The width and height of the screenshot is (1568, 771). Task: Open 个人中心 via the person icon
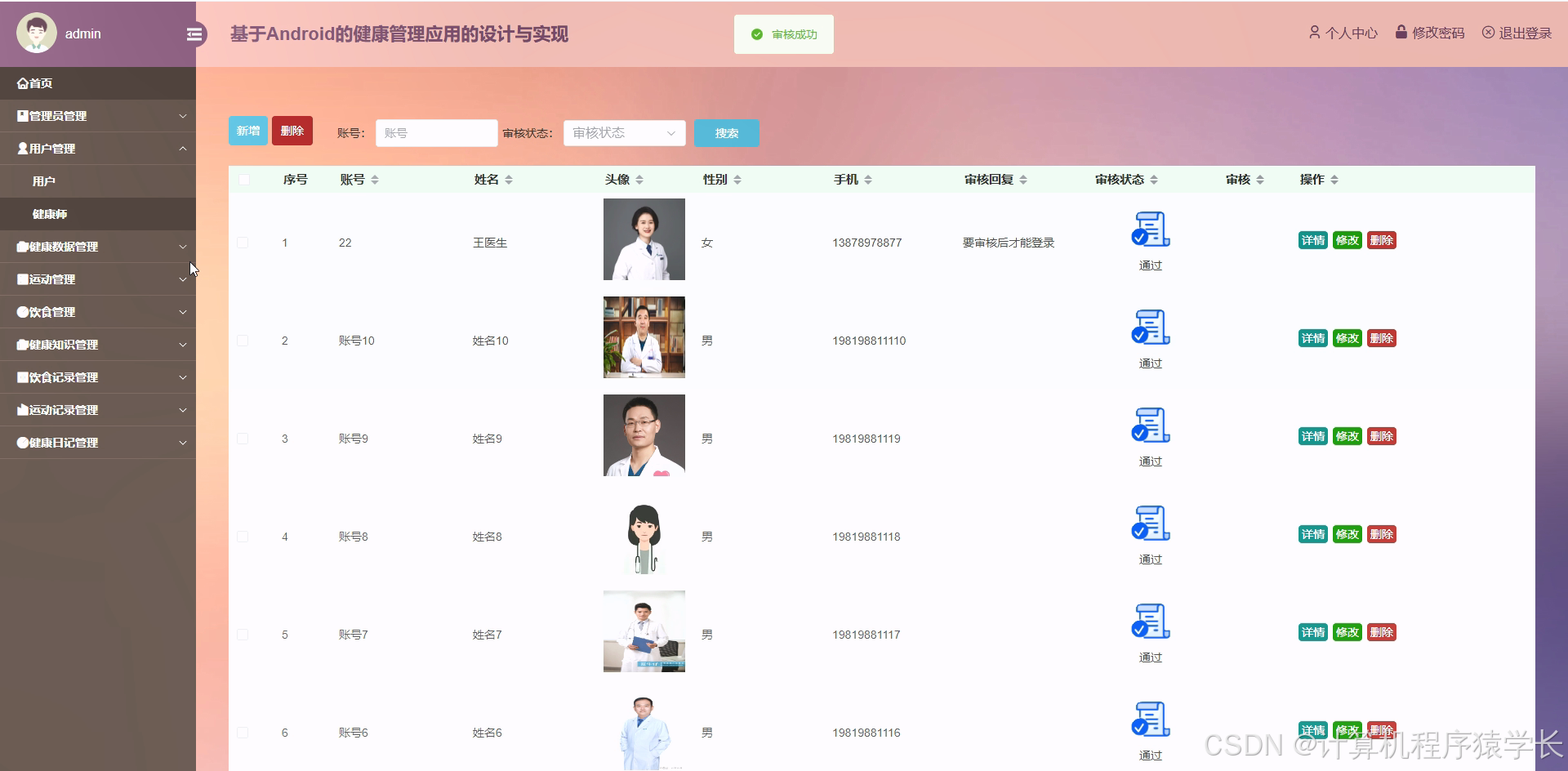click(1315, 33)
